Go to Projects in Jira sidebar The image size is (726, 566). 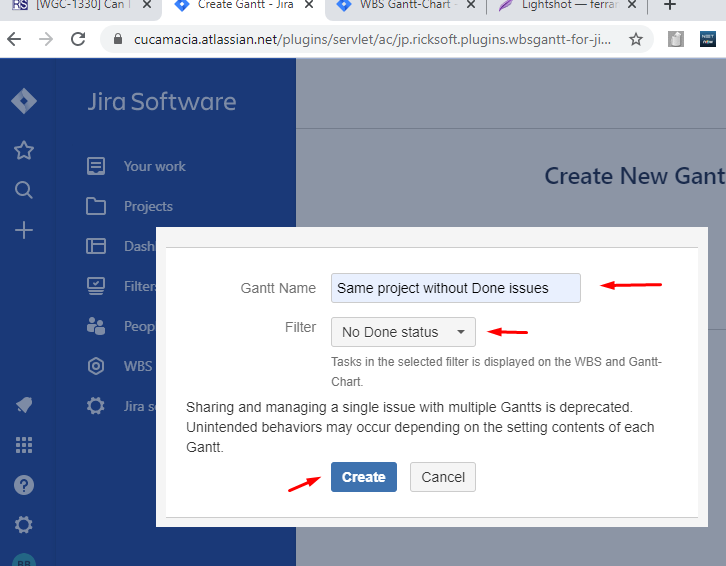tap(148, 206)
